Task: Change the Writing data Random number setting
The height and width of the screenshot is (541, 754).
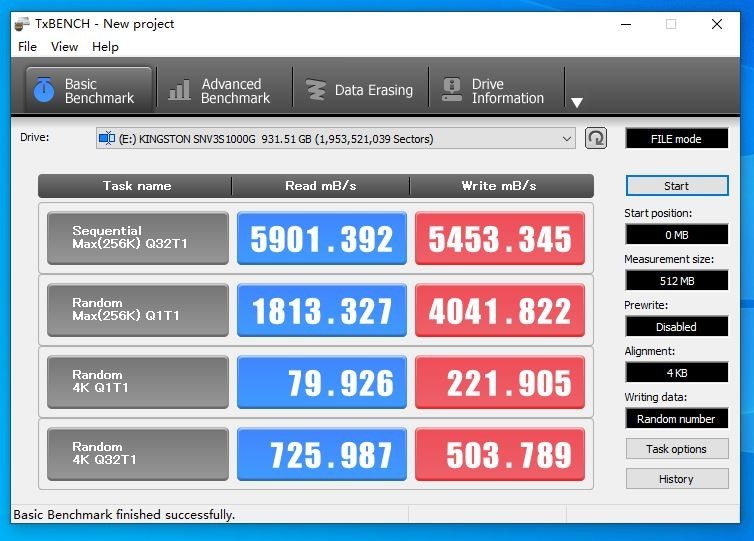Action: click(677, 418)
